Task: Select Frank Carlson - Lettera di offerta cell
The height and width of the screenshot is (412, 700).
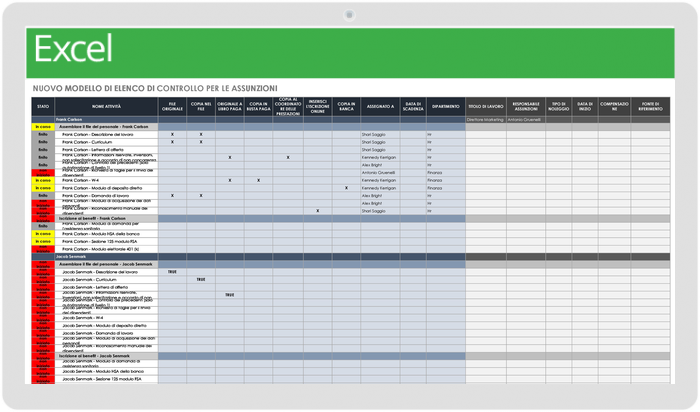Action: [106, 150]
